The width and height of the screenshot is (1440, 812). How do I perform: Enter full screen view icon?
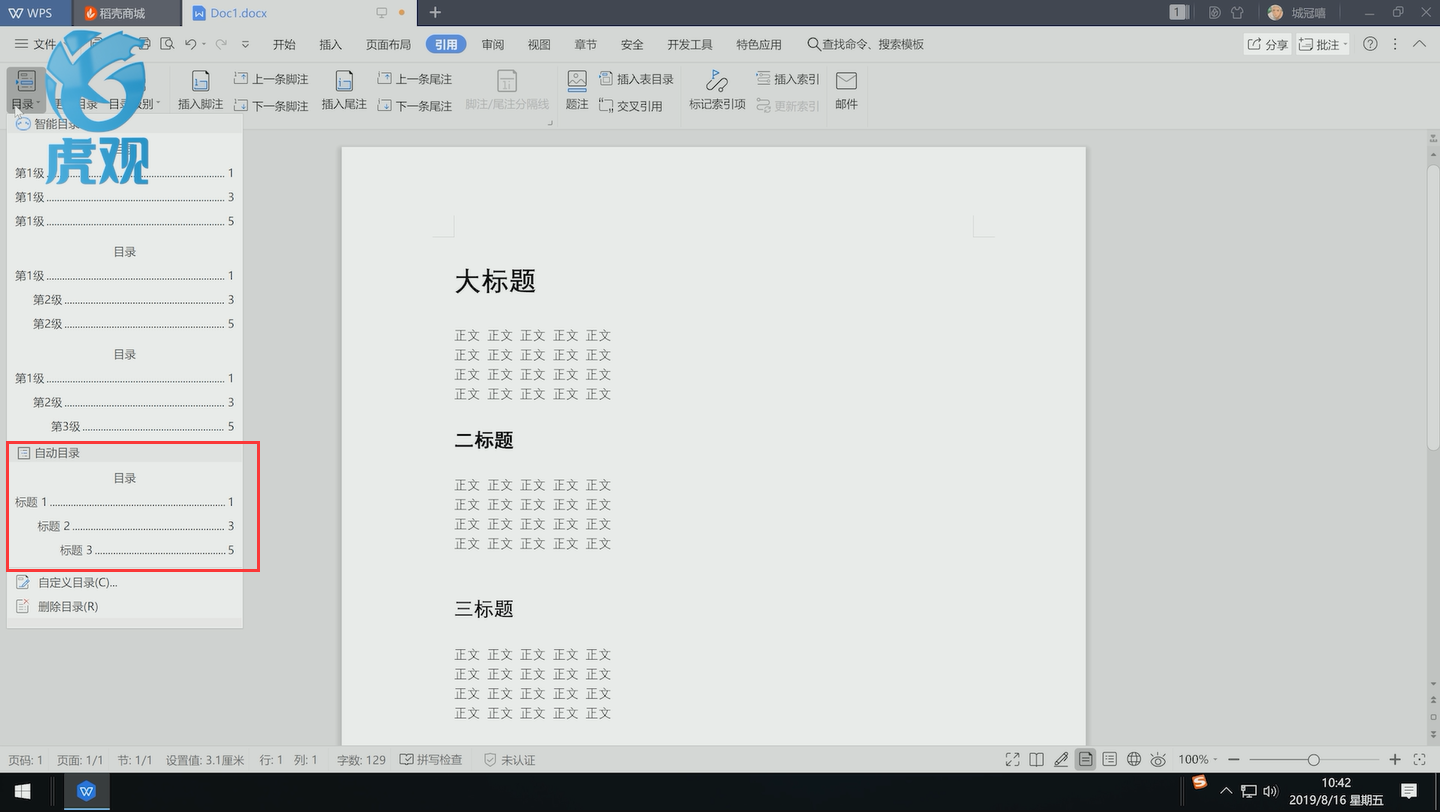(1012, 760)
